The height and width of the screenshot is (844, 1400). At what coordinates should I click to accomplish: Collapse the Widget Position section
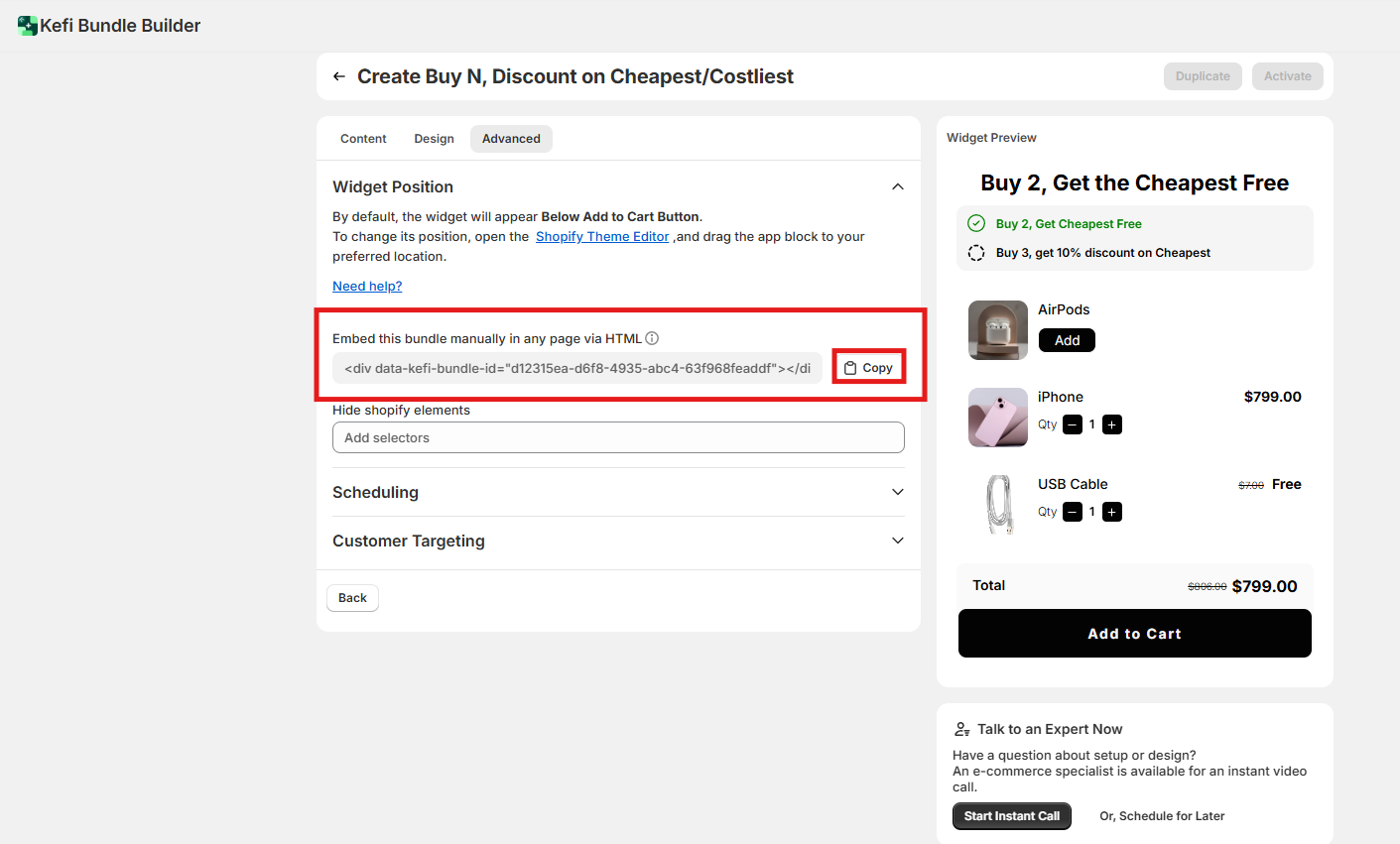[x=897, y=186]
